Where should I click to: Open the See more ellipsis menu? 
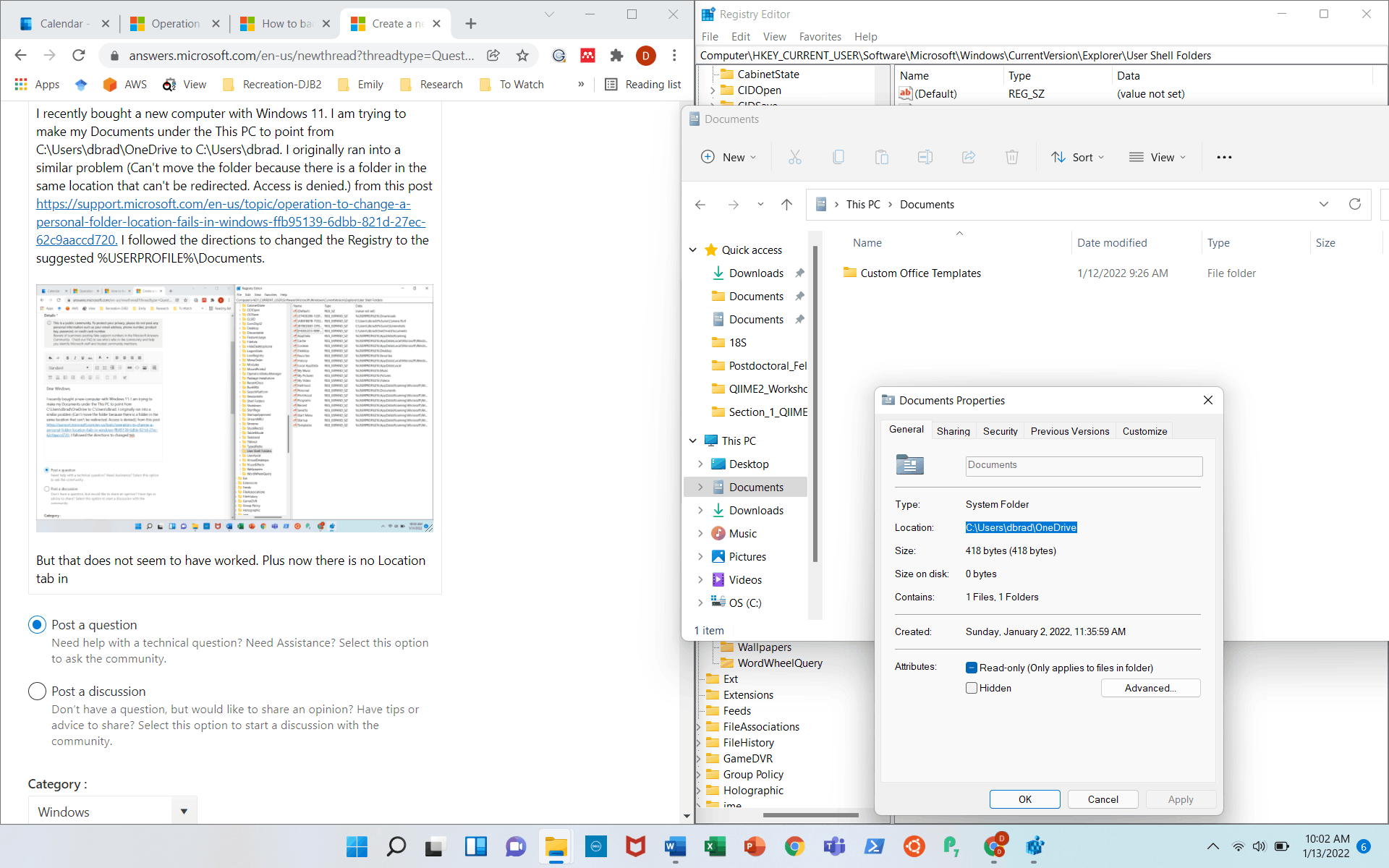click(x=1223, y=157)
